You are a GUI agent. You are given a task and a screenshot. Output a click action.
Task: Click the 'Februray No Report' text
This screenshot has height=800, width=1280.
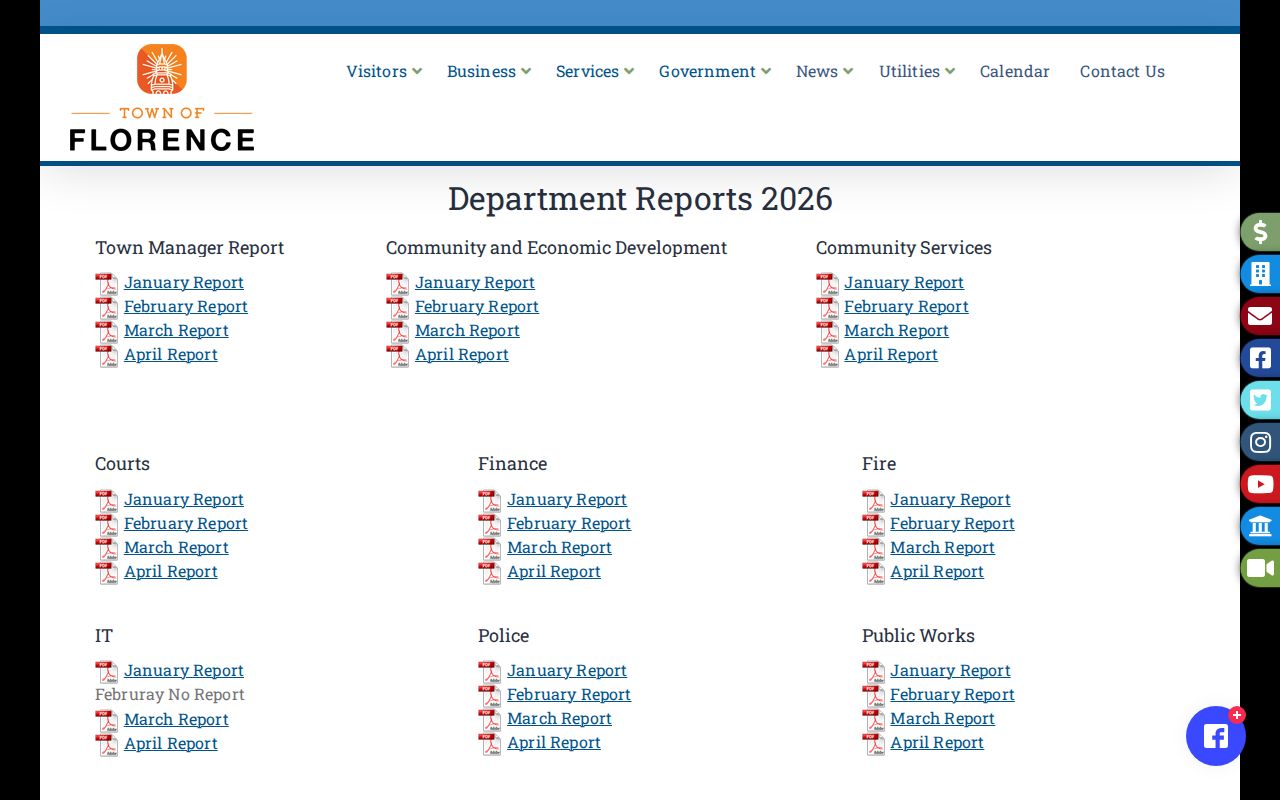170,695
